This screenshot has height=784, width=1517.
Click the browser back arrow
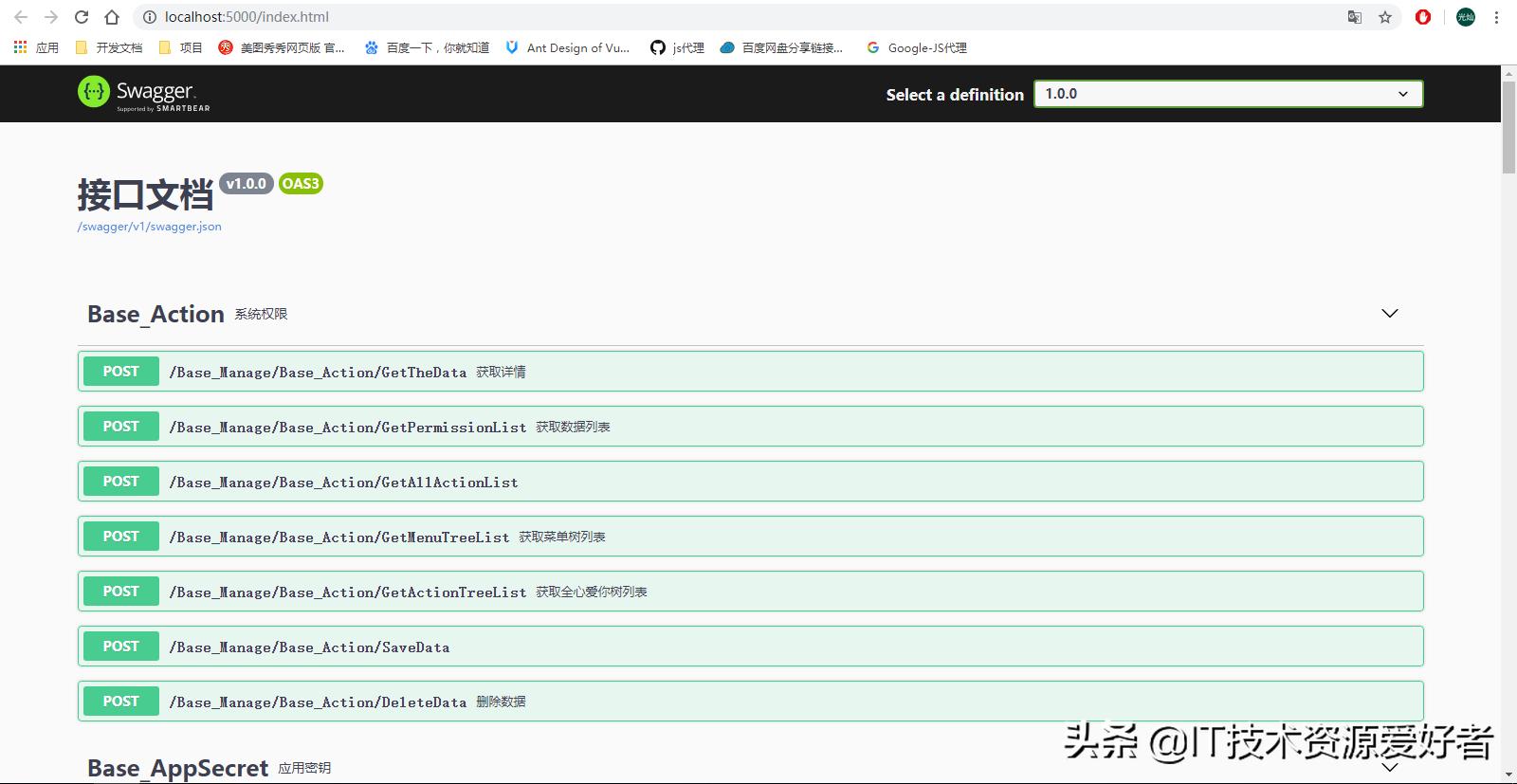21,17
